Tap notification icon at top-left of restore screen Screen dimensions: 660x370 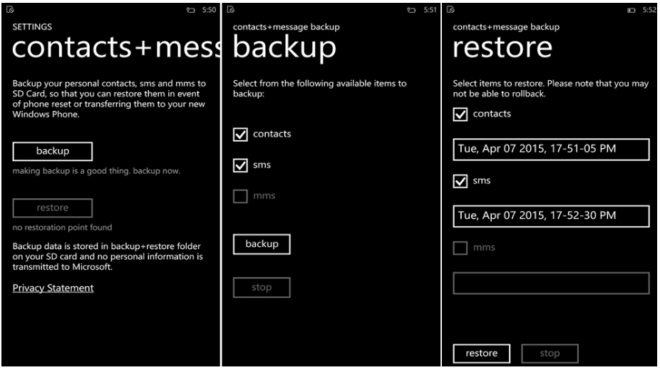pos(450,10)
